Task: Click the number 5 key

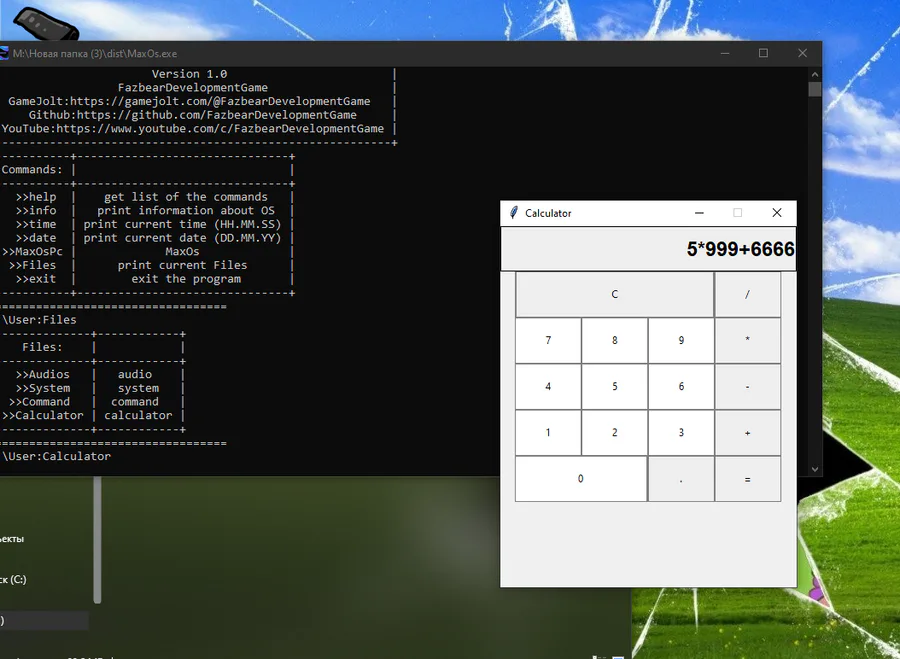Action: coord(615,387)
